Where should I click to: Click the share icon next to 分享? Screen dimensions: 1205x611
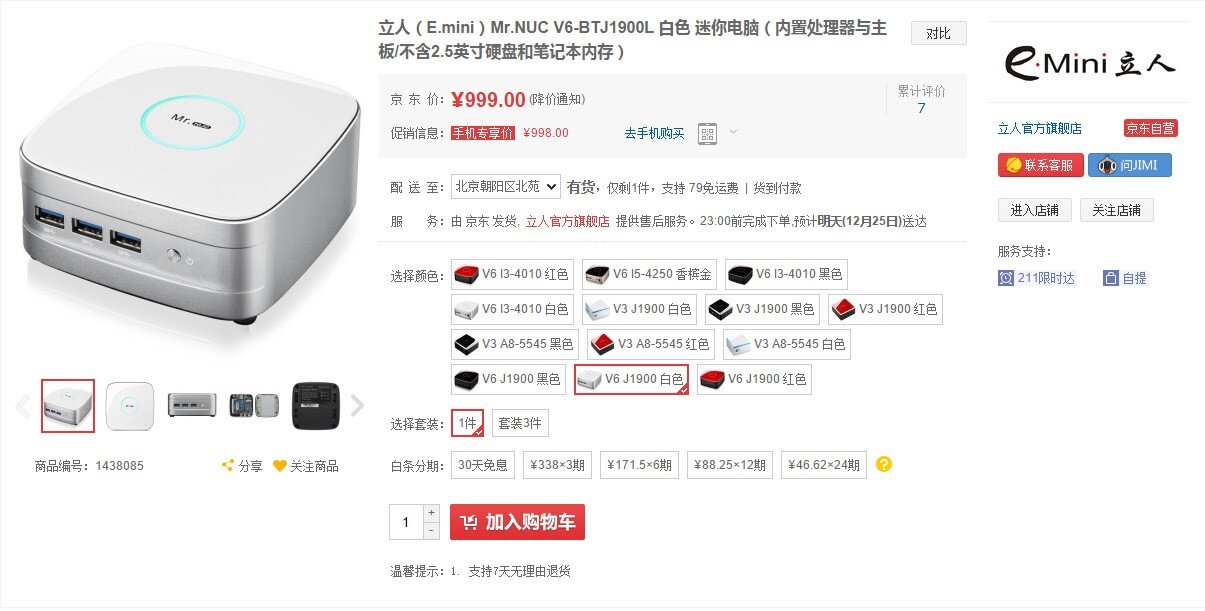coord(228,466)
